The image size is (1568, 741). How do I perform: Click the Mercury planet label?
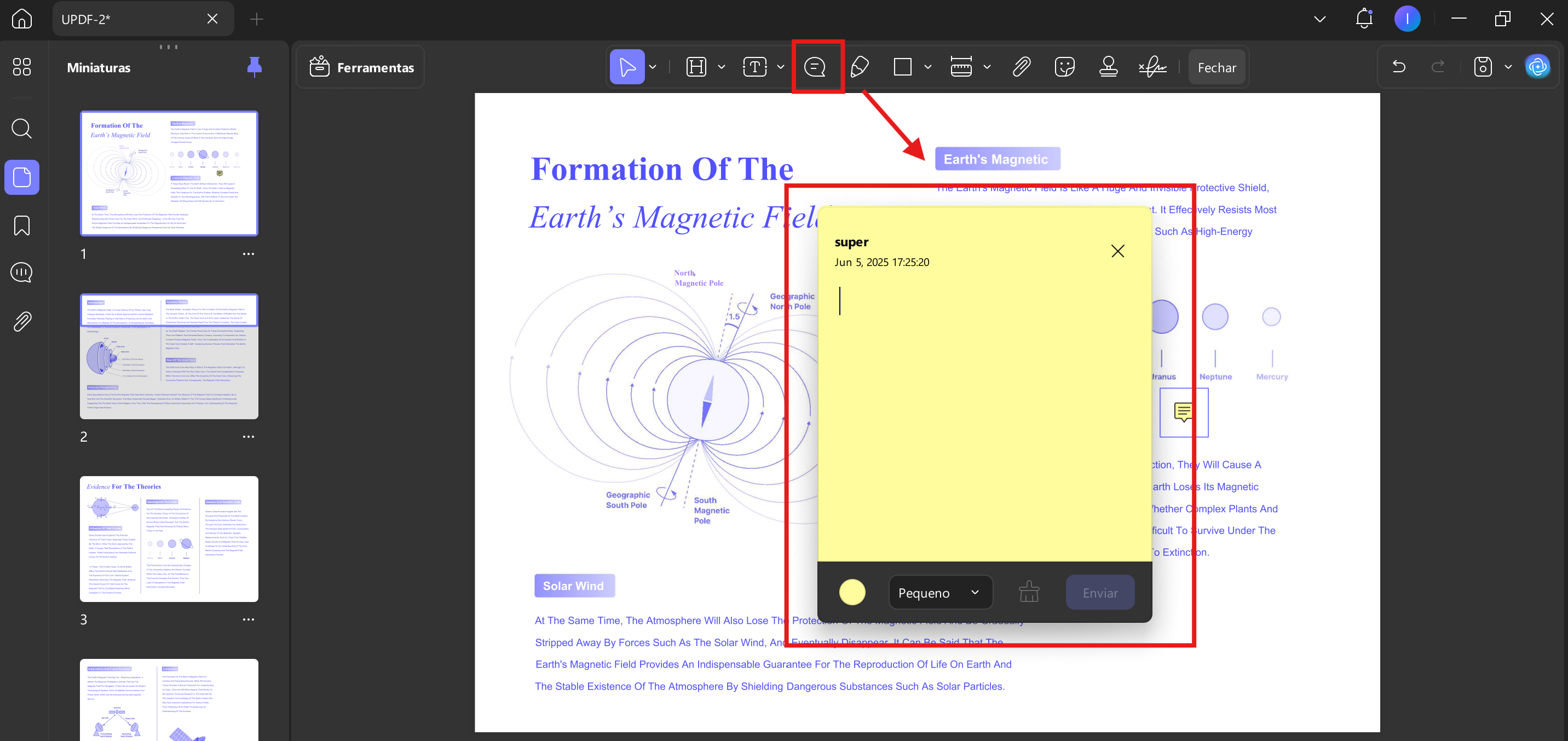point(1272,377)
